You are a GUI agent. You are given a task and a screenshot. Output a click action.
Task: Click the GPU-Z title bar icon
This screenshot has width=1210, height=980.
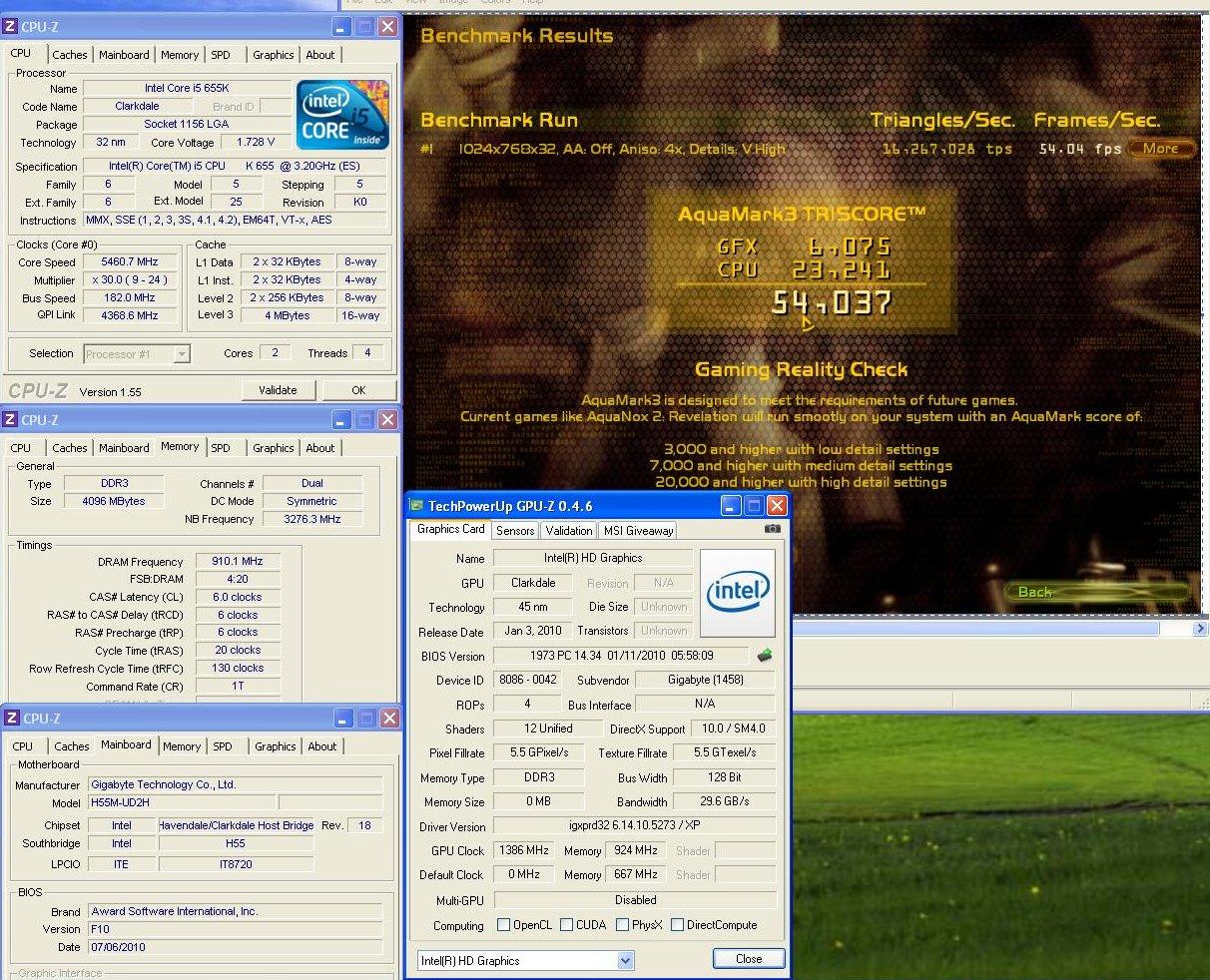pos(417,506)
